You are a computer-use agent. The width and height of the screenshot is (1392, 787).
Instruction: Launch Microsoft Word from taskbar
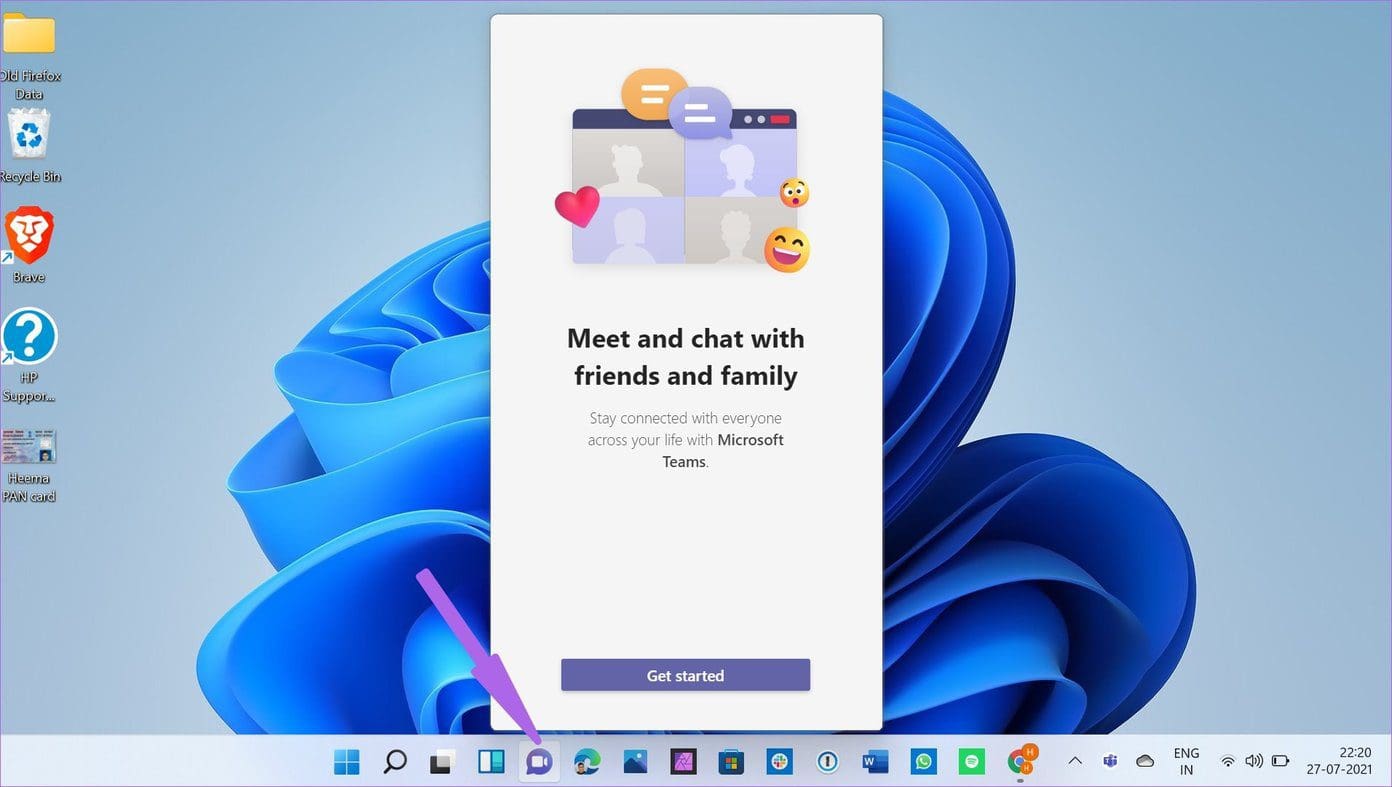pos(875,762)
